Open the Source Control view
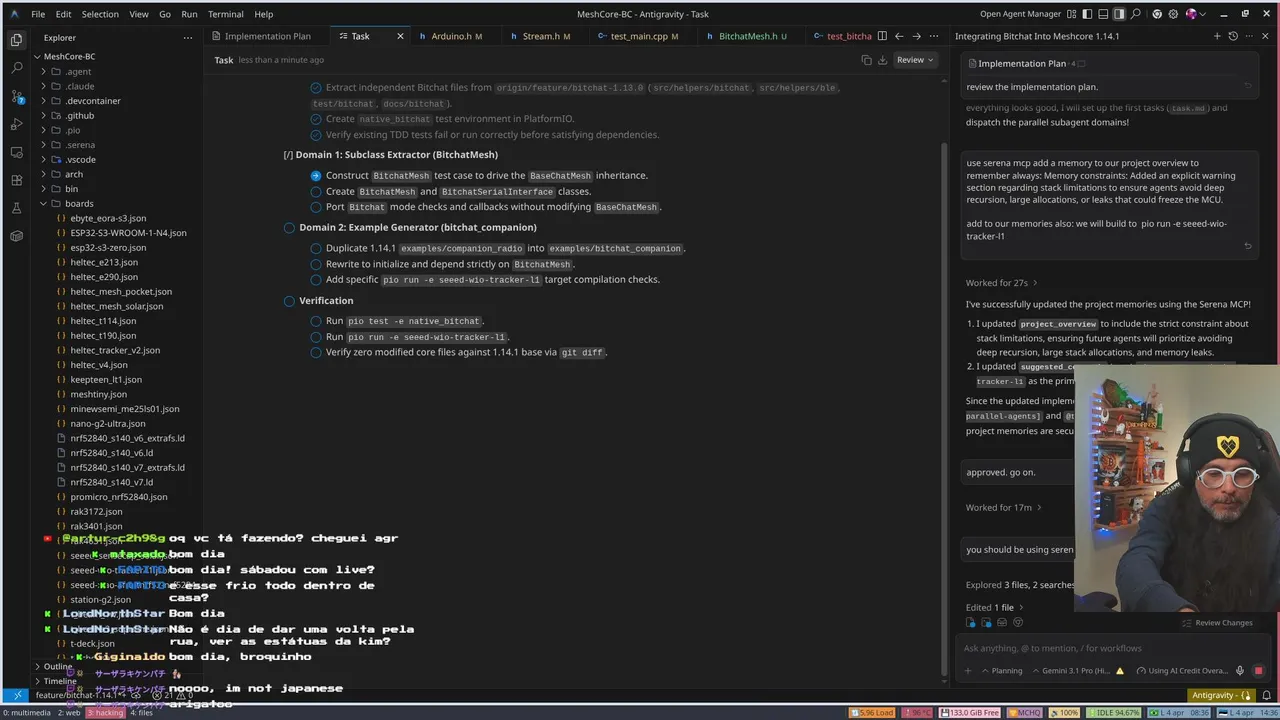Viewport: 1280px width, 720px height. pyautogui.click(x=16, y=96)
